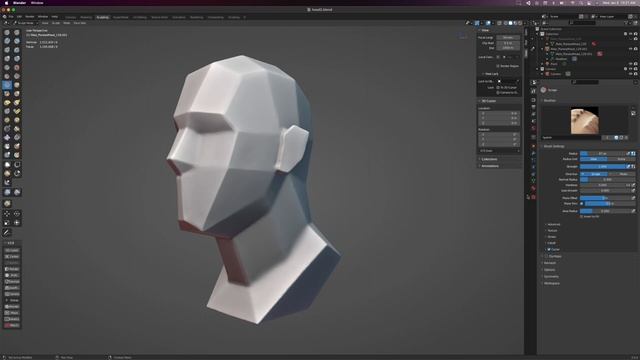This screenshot has height=360, width=640.
Task: Set Radius Unit to View
Action: pos(593,159)
